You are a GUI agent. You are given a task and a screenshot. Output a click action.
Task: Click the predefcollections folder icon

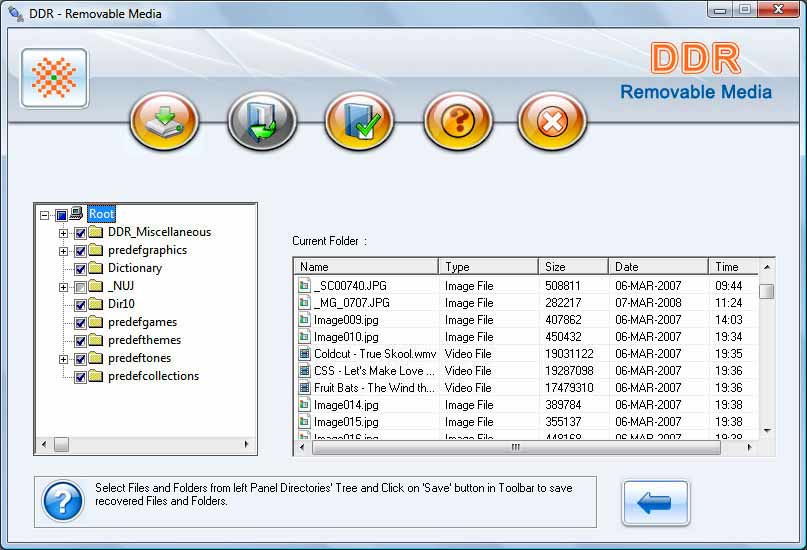point(96,376)
